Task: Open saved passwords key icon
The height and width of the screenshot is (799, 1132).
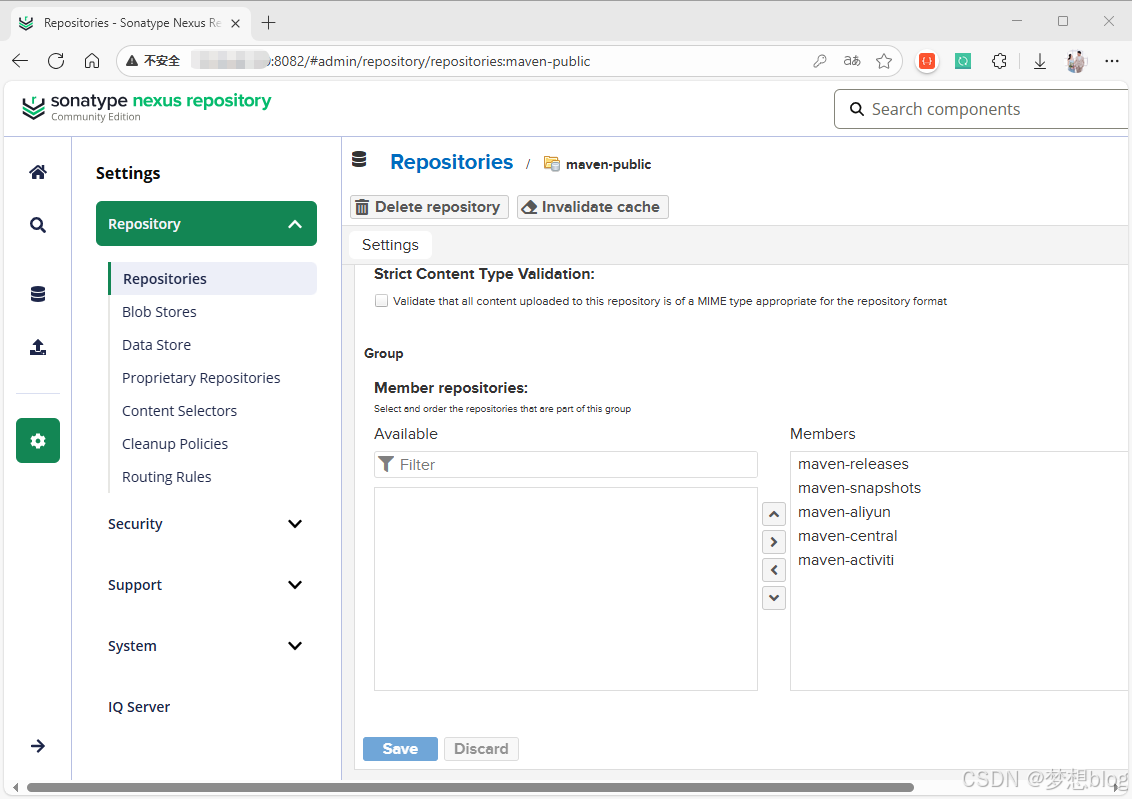Action: pyautogui.click(x=819, y=61)
